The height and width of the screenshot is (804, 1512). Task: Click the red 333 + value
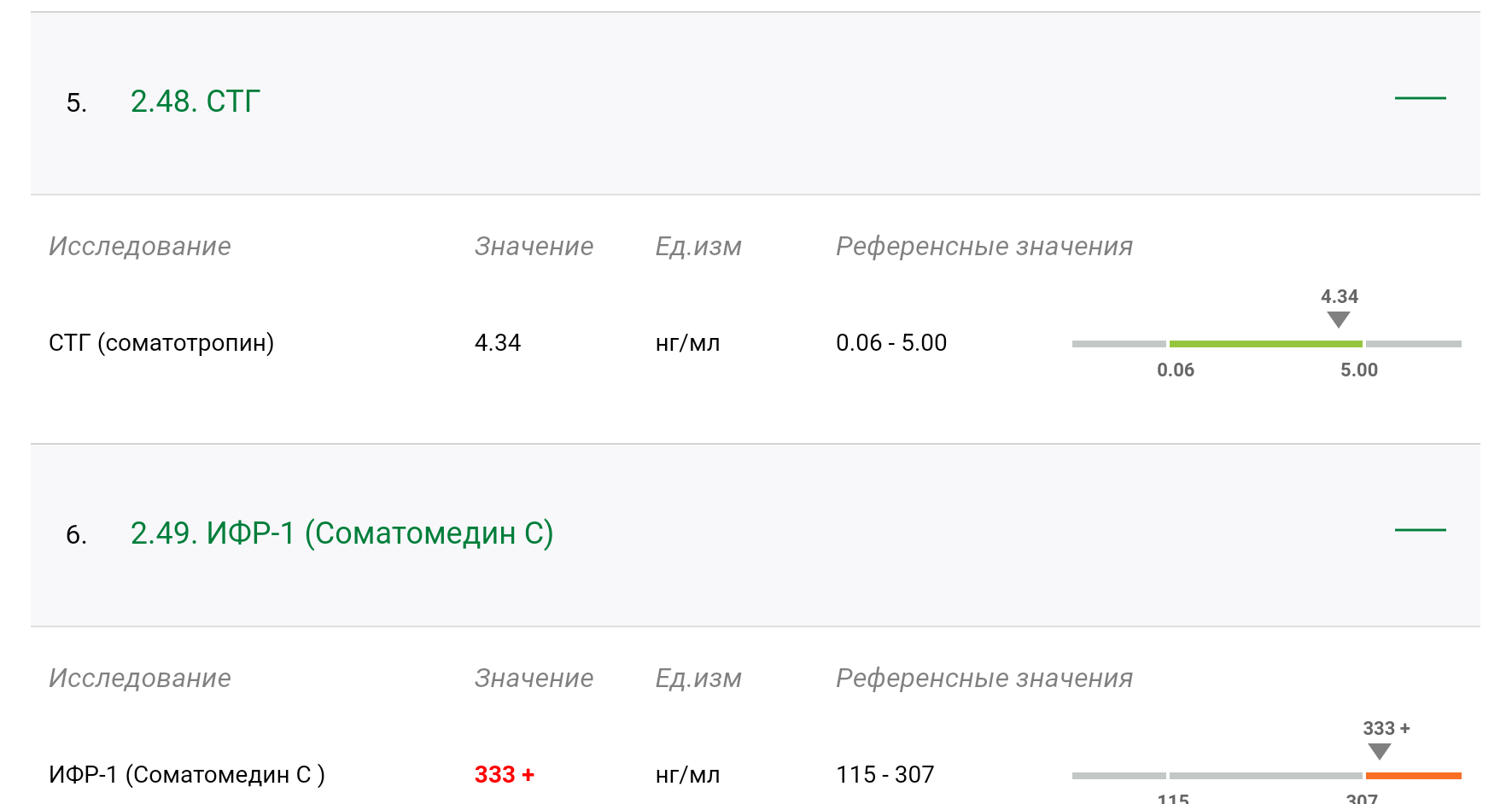[x=504, y=774]
